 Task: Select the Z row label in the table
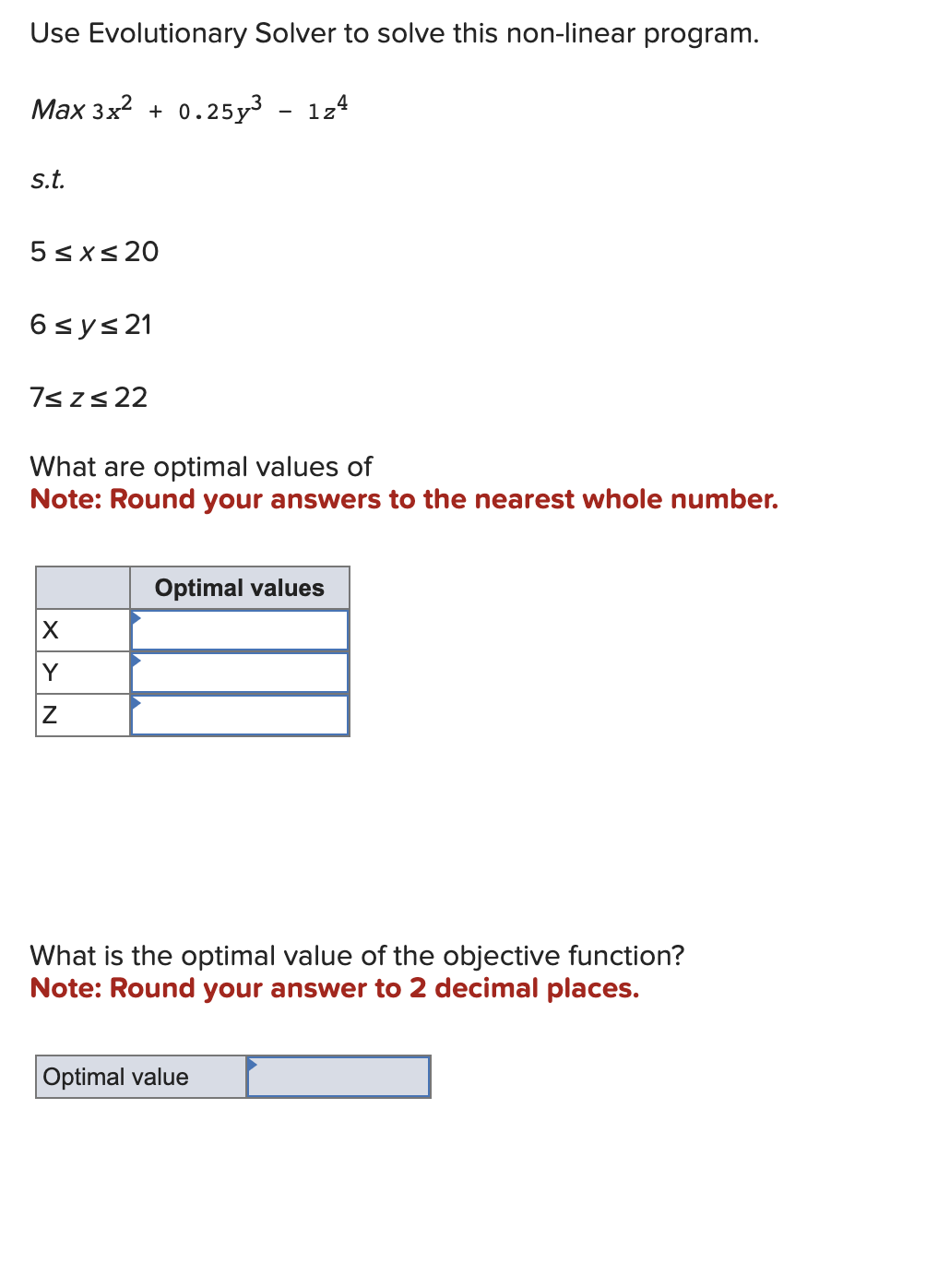[52, 715]
